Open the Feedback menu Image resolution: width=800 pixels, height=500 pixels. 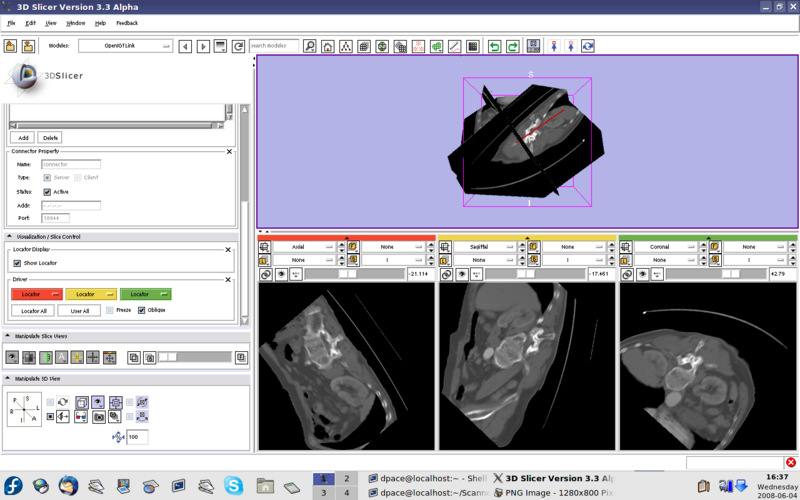click(x=127, y=22)
